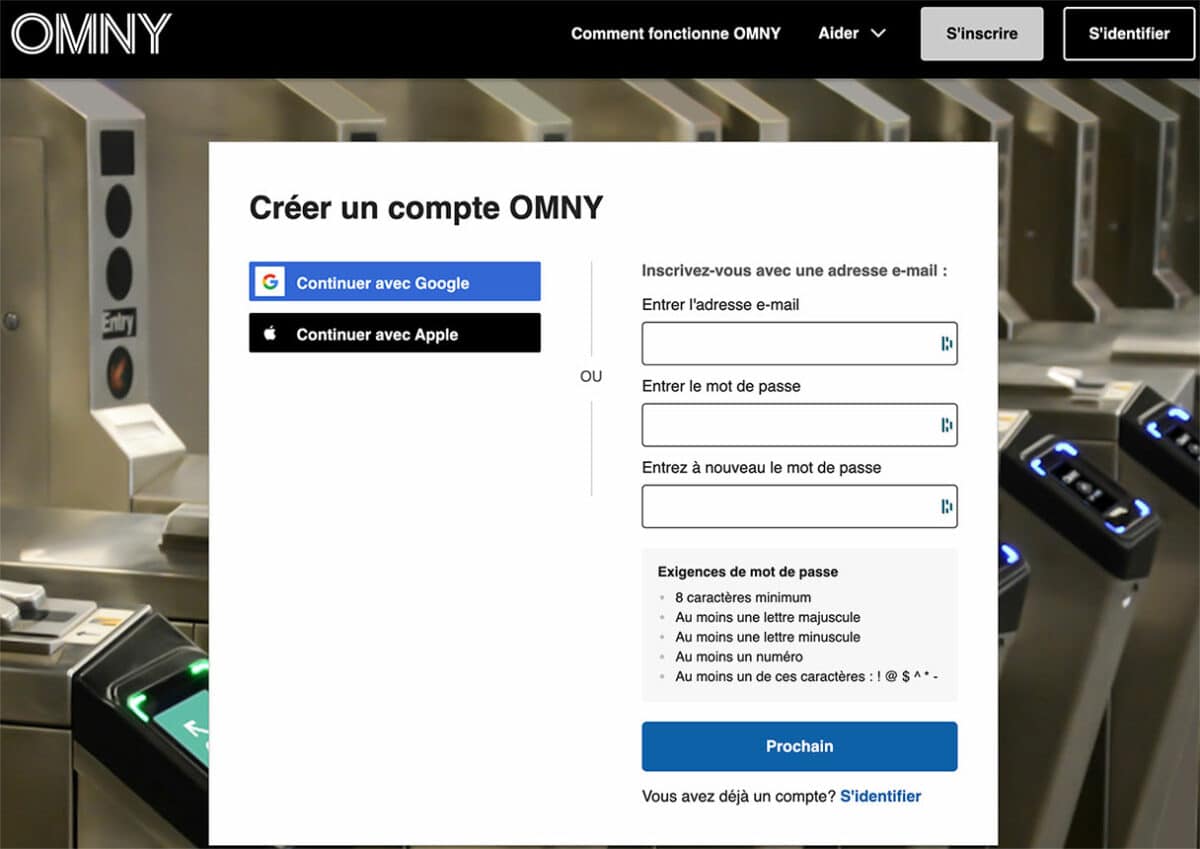Screen dimensions: 1200x849
Task: Click the 'Entrer le mot de passe' label
Action: coord(721,386)
